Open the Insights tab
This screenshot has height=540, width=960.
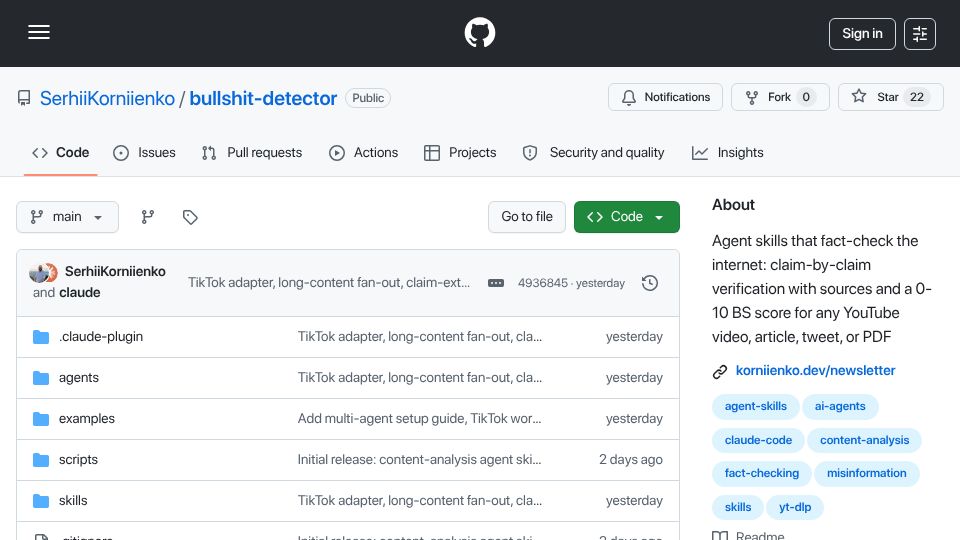727,152
